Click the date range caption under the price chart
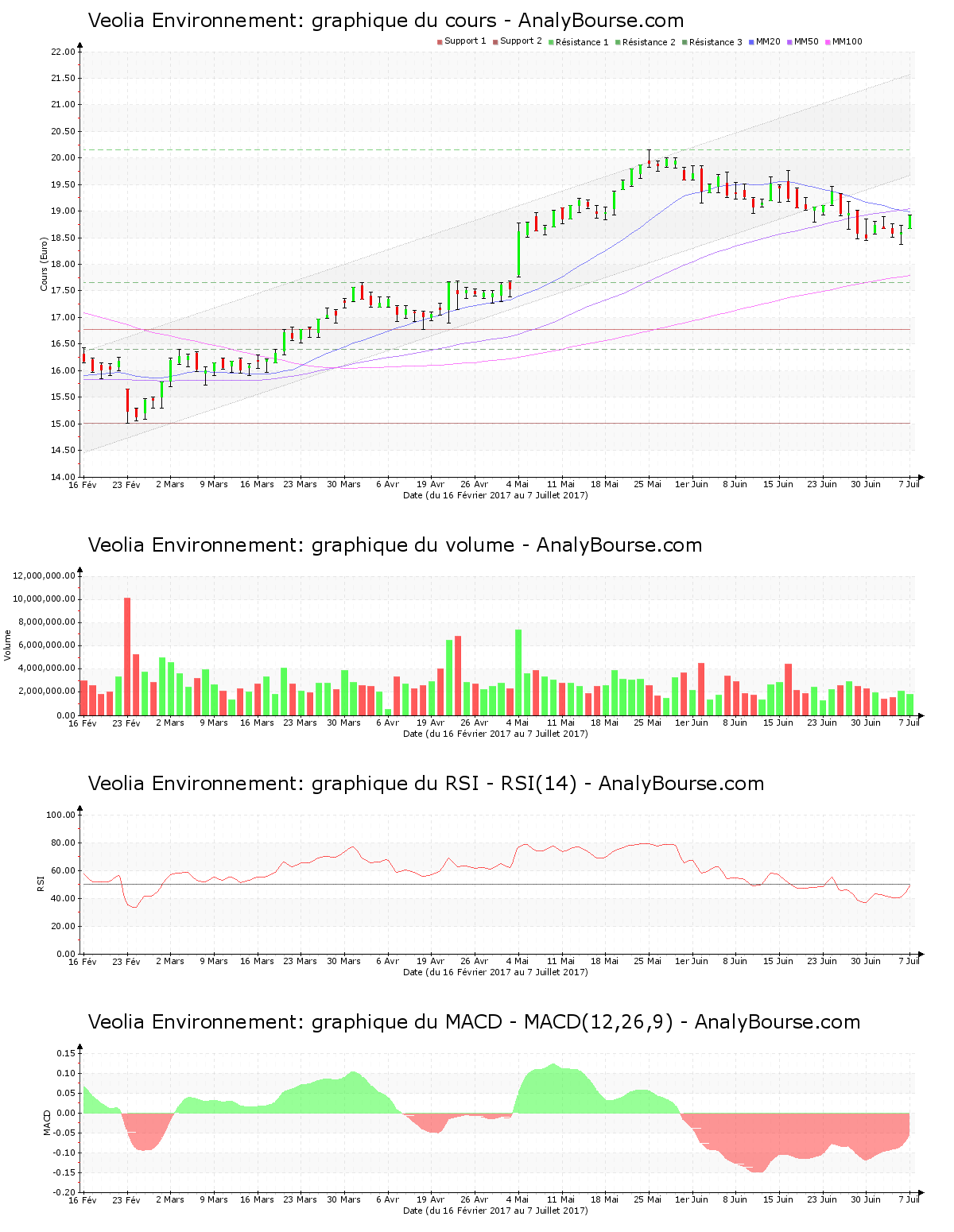 [x=495, y=495]
